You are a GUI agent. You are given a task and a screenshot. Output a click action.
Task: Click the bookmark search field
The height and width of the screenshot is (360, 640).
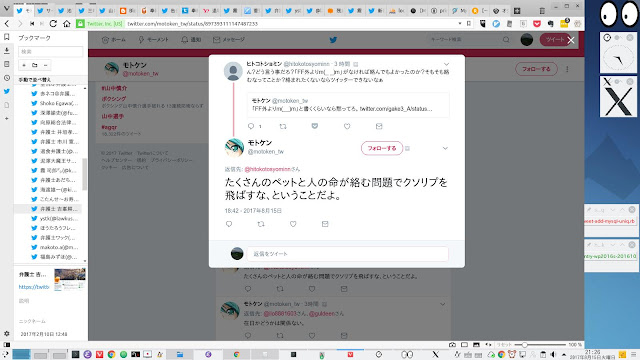51,51
